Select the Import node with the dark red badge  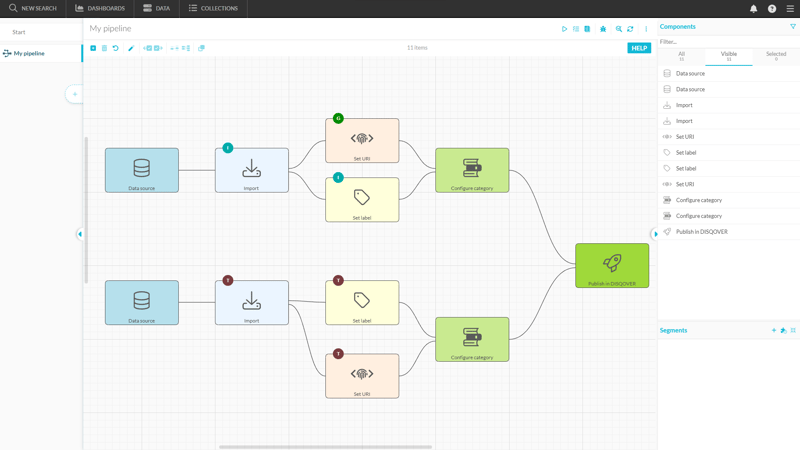252,303
